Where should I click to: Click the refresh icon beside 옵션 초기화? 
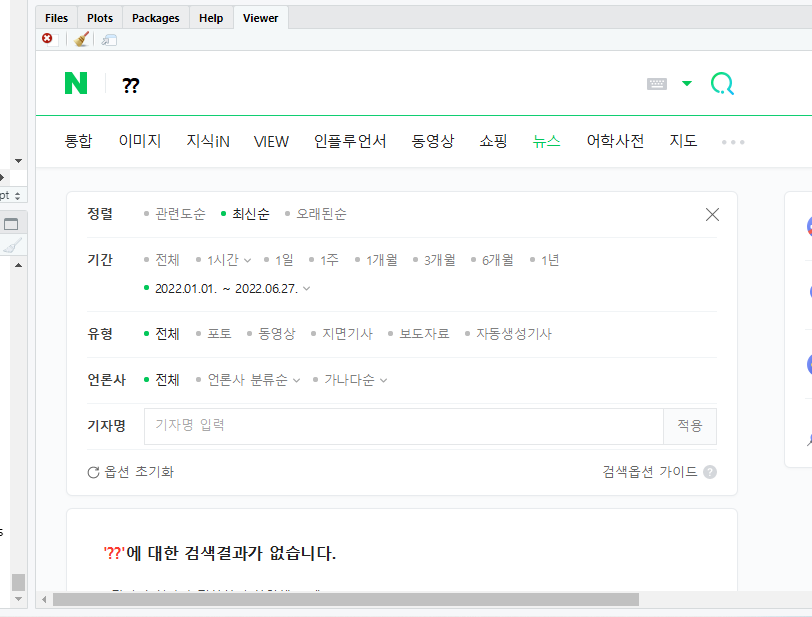[x=93, y=472]
